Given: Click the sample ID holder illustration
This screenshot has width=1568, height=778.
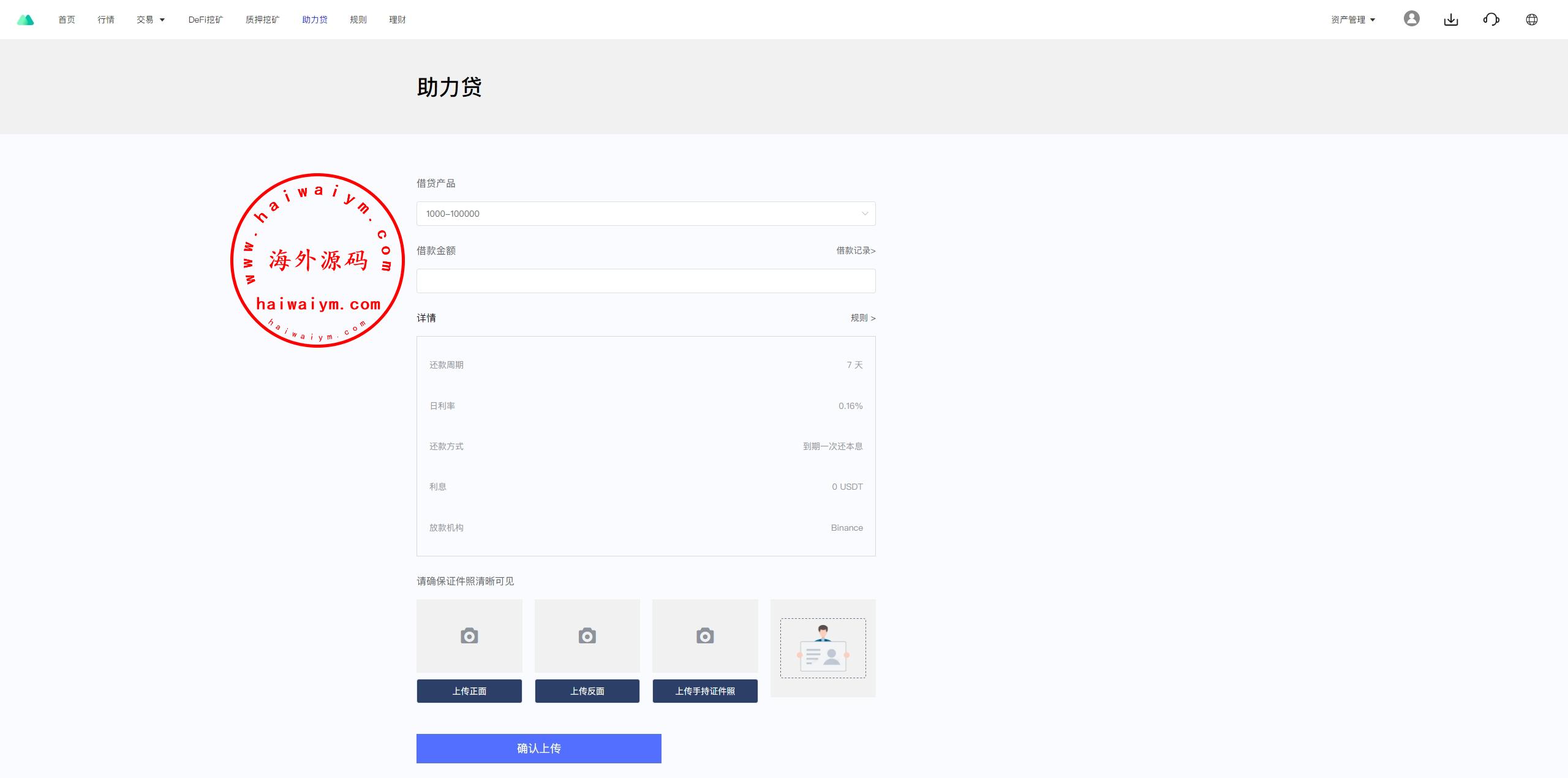Looking at the screenshot, I should tap(823, 648).
